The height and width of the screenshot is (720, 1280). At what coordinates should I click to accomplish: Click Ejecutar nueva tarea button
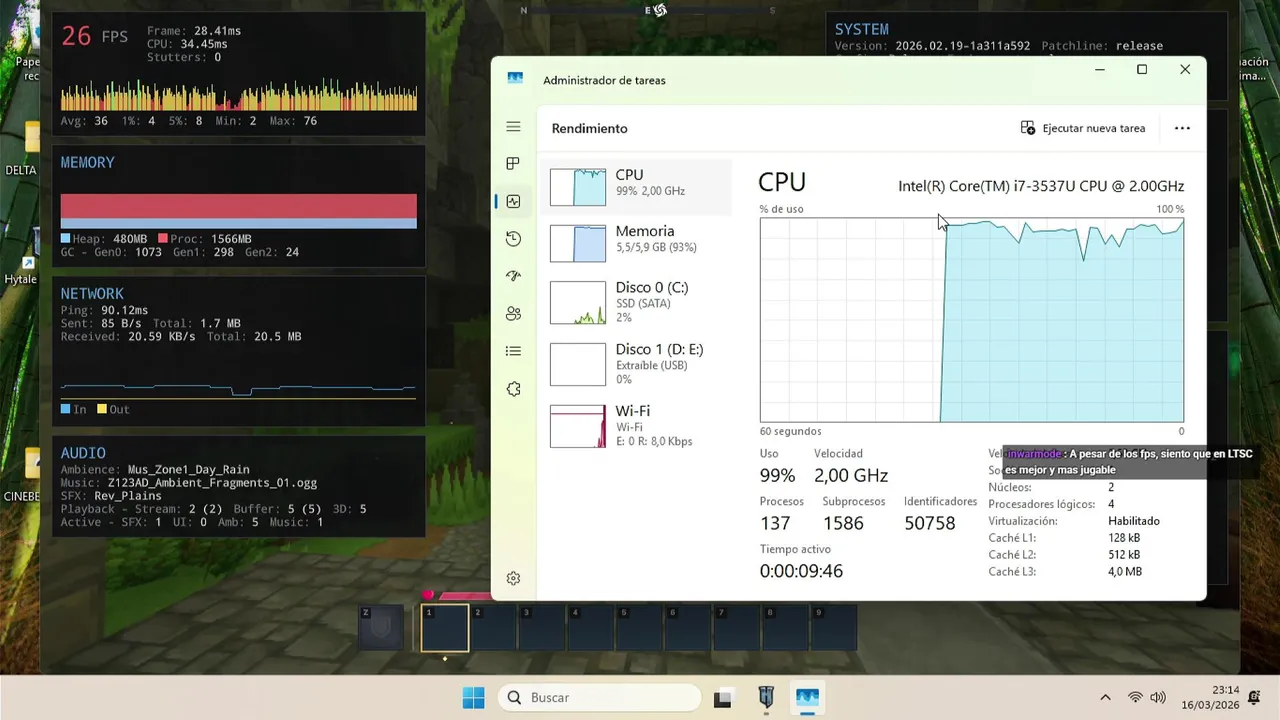pyautogui.click(x=1083, y=128)
